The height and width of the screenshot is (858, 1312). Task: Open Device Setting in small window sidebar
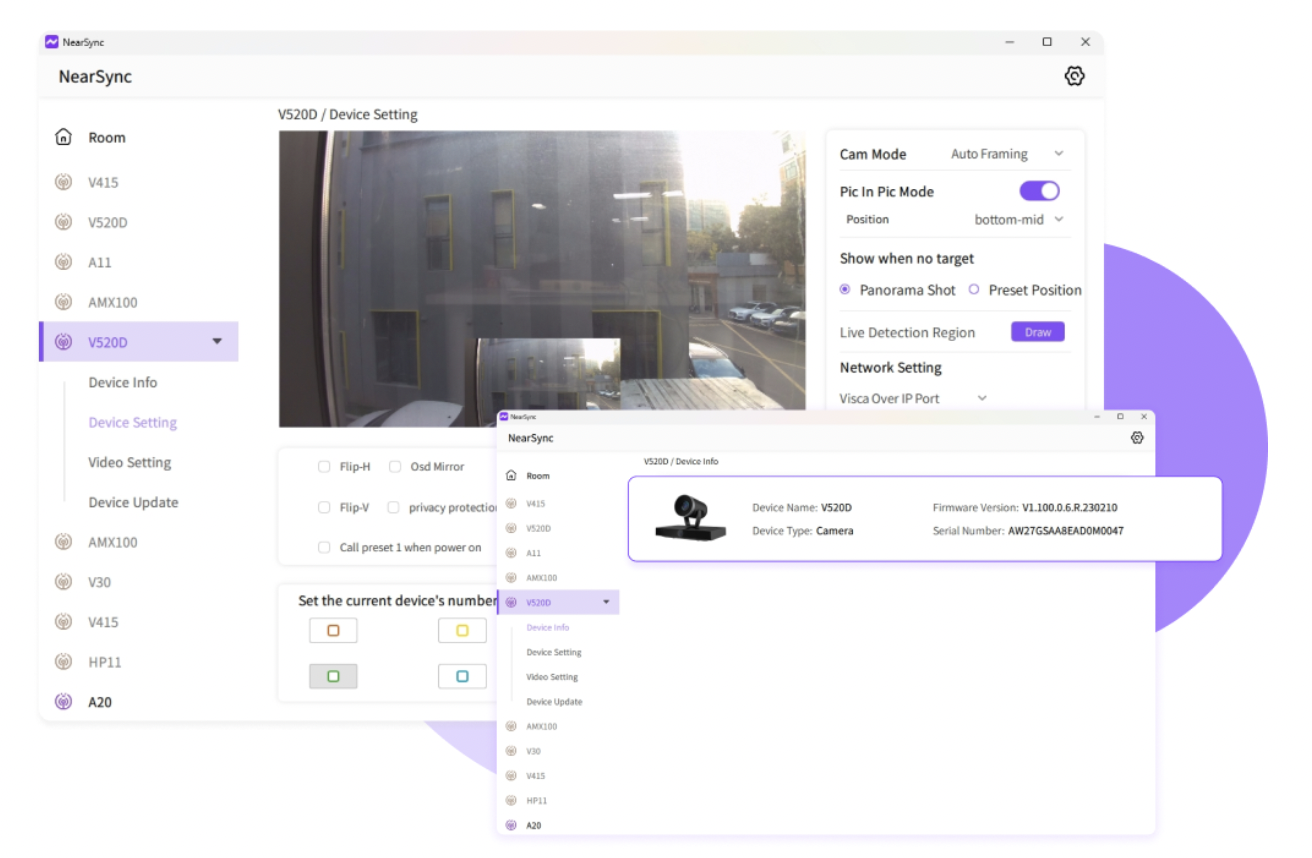[x=554, y=652]
